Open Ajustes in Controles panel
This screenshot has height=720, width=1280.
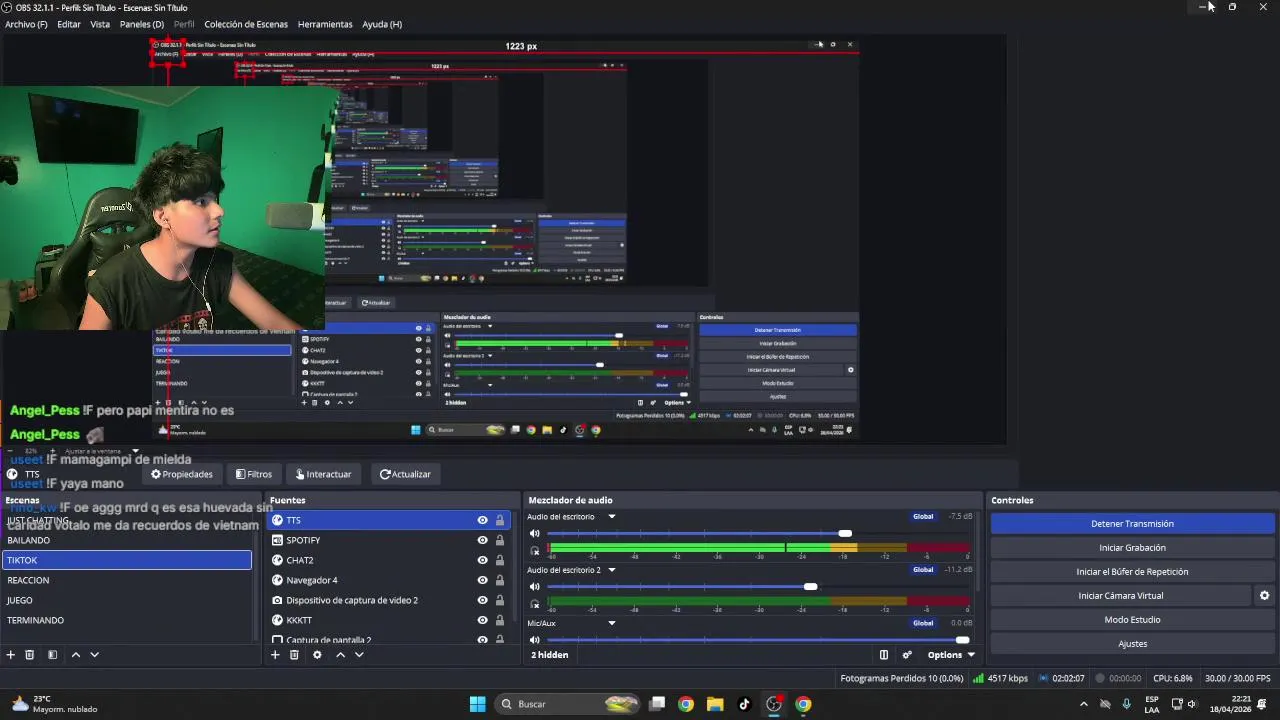tap(1132, 644)
